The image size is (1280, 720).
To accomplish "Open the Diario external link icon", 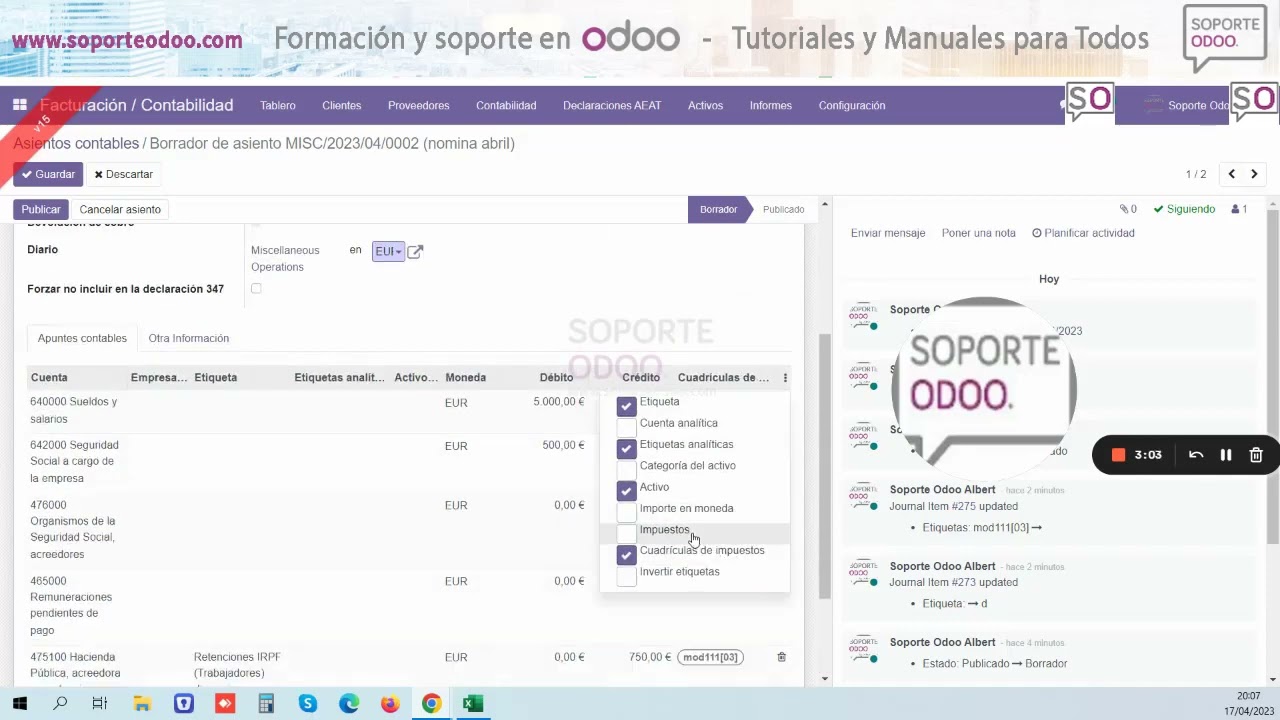I will point(415,252).
